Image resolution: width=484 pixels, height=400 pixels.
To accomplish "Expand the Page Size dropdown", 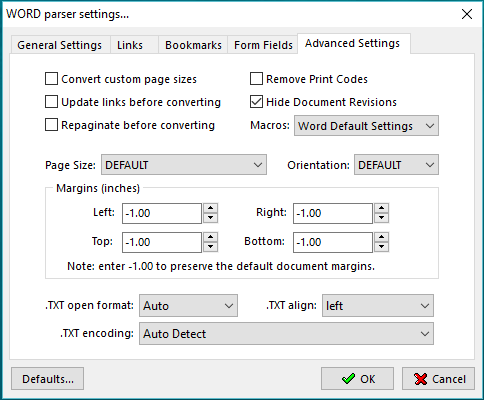I will click(184, 165).
